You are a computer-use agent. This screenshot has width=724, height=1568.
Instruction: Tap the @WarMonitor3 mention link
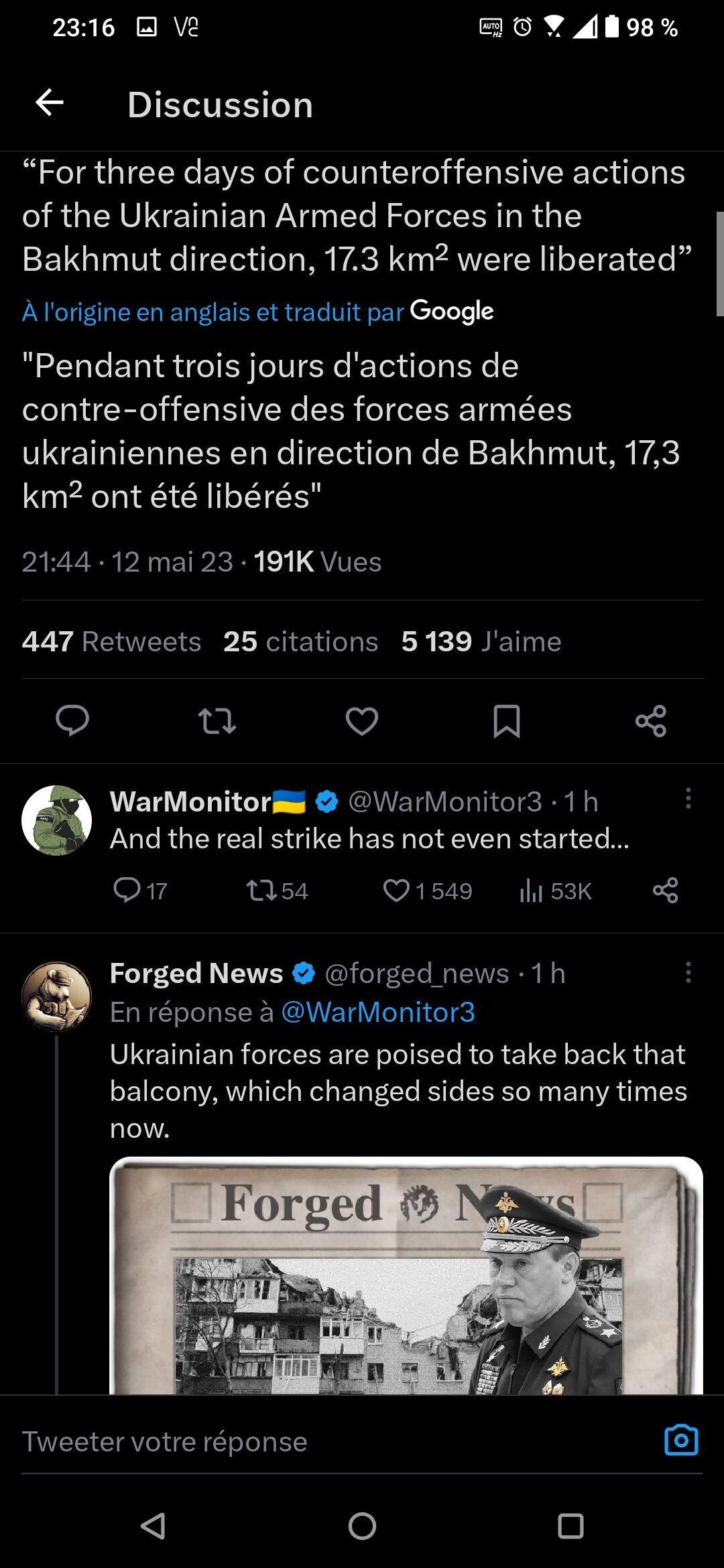378,1012
